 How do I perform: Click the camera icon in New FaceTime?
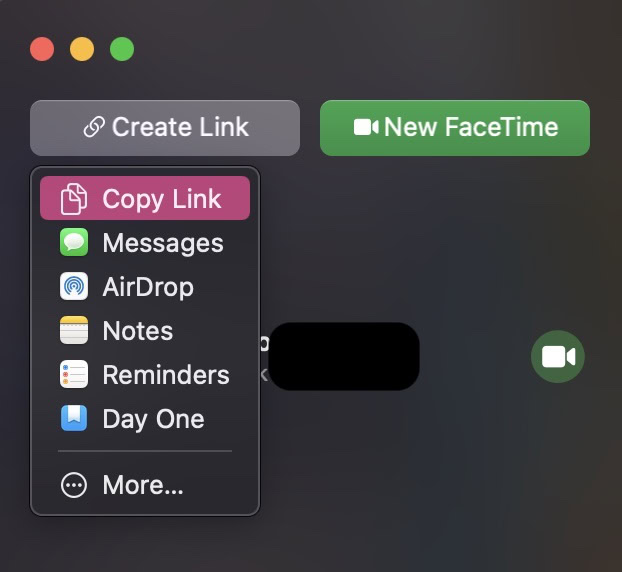pos(366,128)
